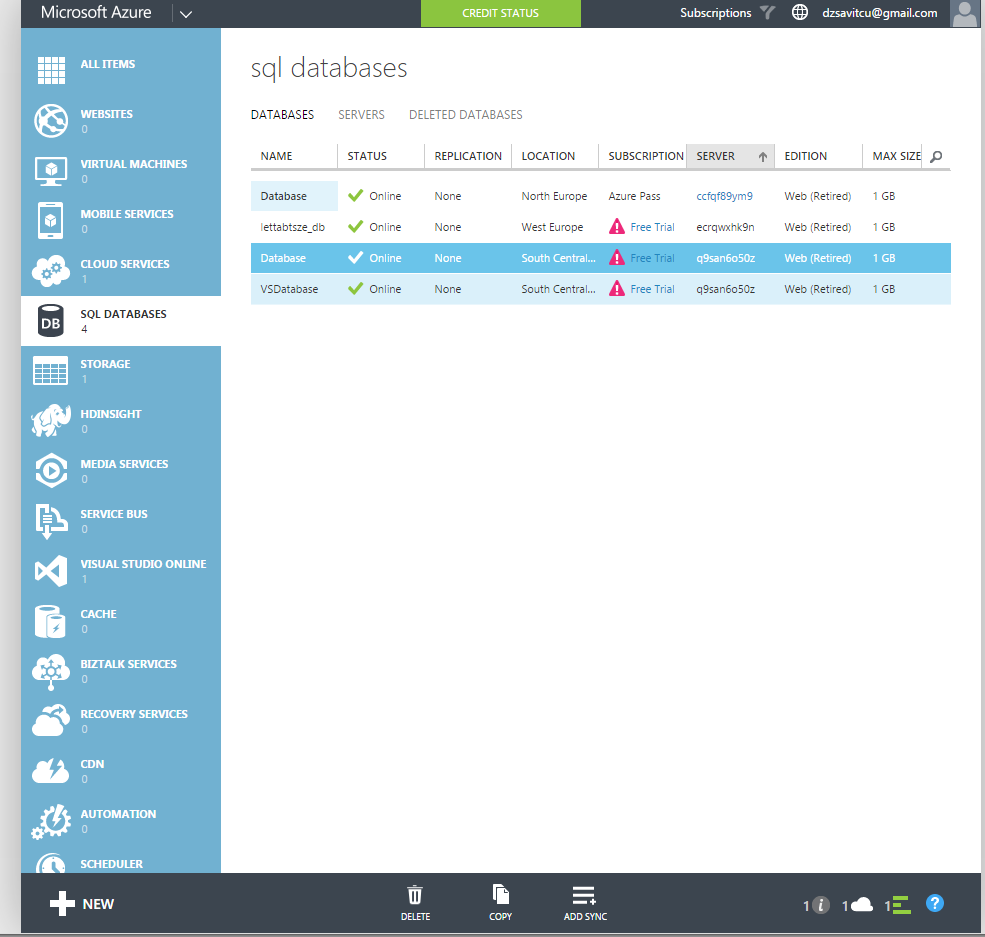
Task: Open the language globe icon
Action: (x=800, y=12)
